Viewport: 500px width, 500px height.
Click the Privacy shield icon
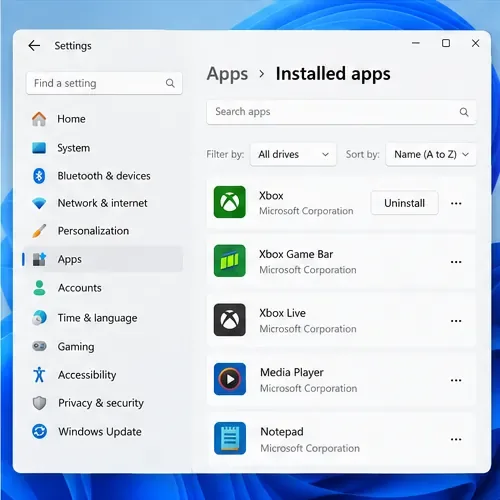click(39, 403)
